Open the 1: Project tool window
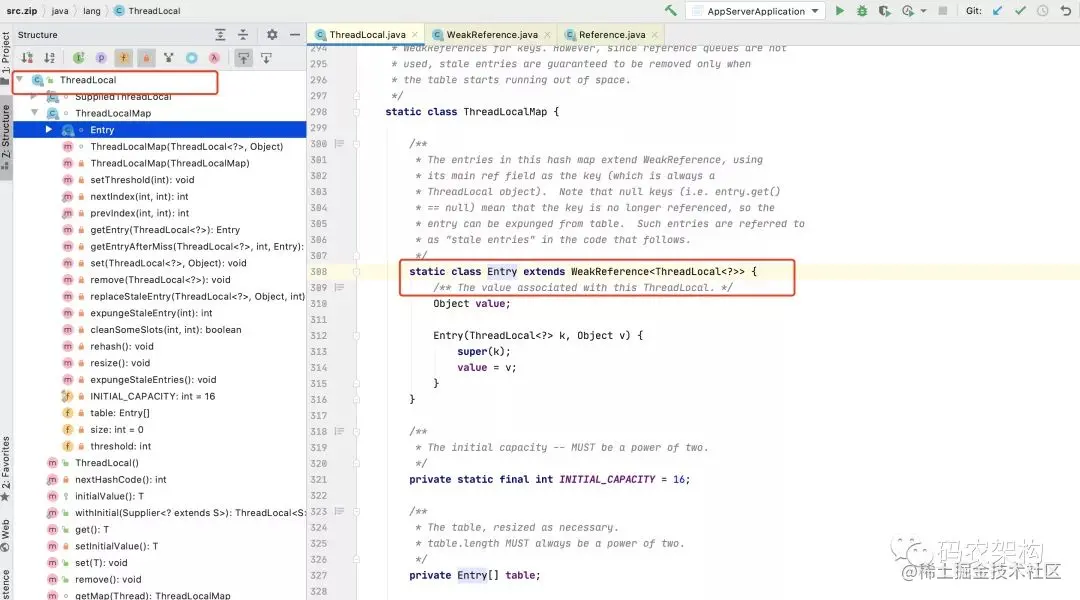This screenshot has height=600, width=1080. [x=6, y=58]
